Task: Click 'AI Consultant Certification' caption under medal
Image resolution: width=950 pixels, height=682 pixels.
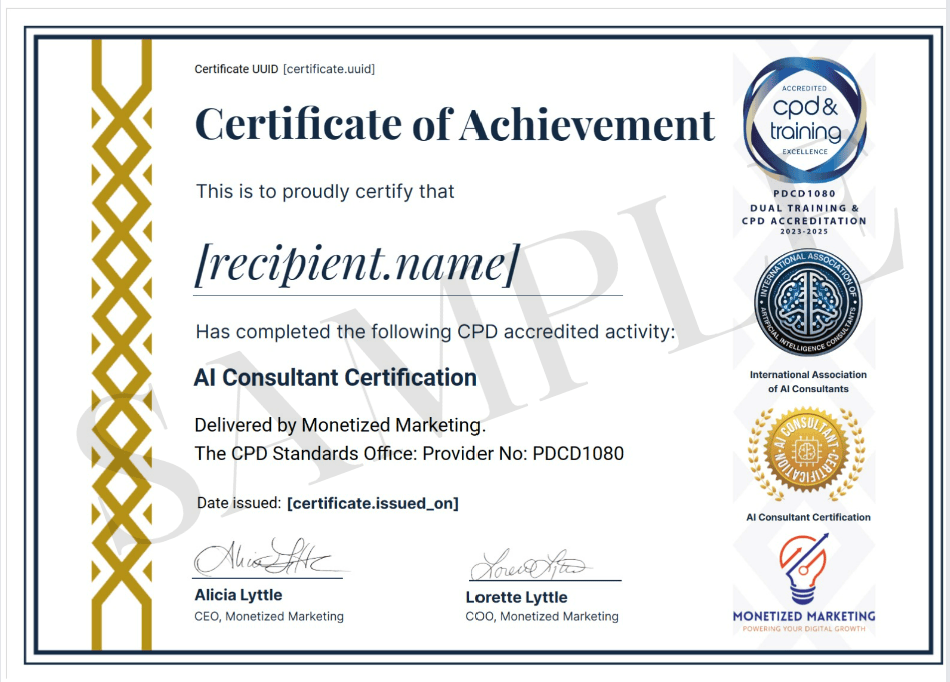Action: pyautogui.click(x=808, y=517)
